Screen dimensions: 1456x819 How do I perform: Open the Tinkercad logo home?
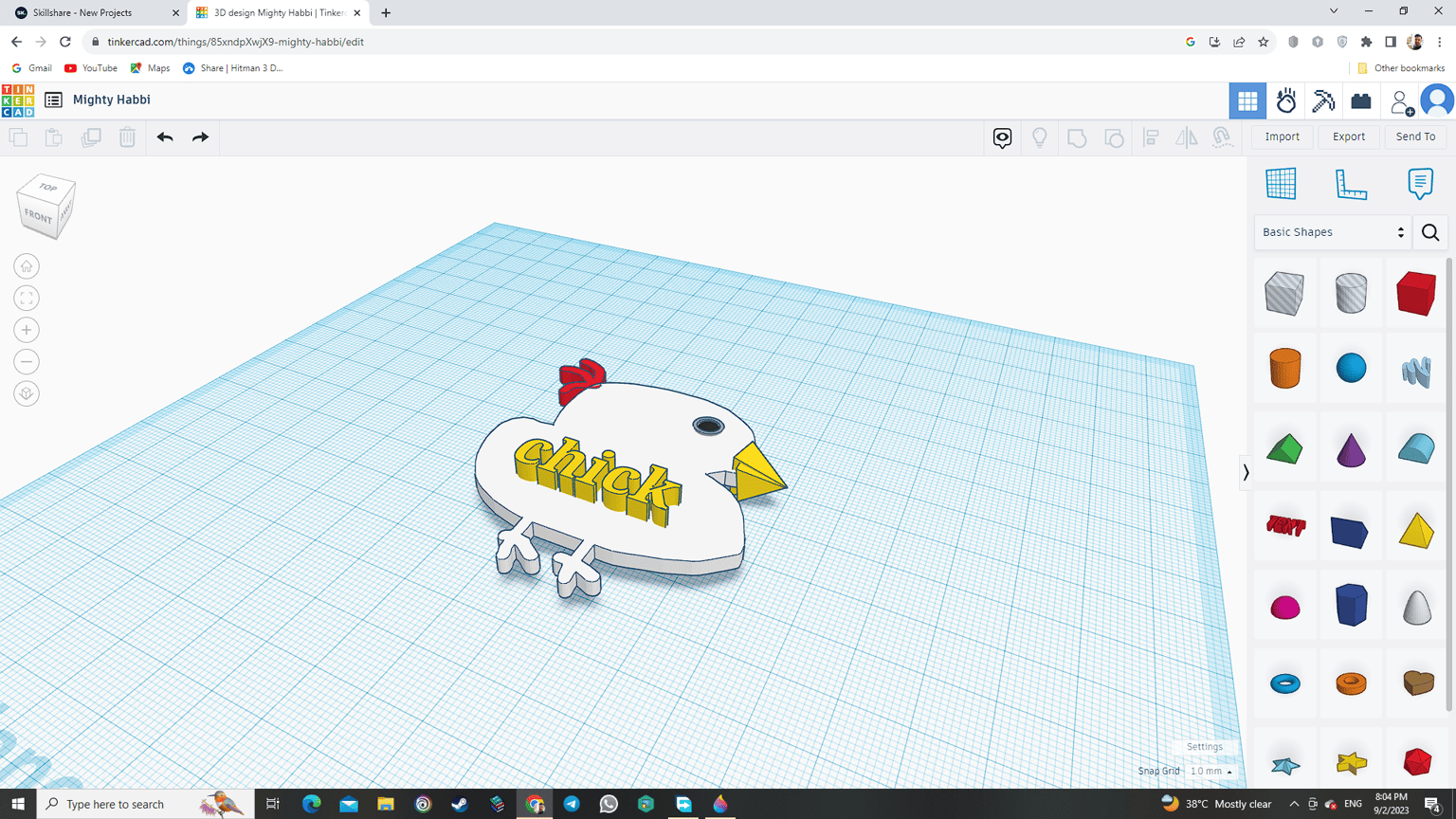click(18, 100)
